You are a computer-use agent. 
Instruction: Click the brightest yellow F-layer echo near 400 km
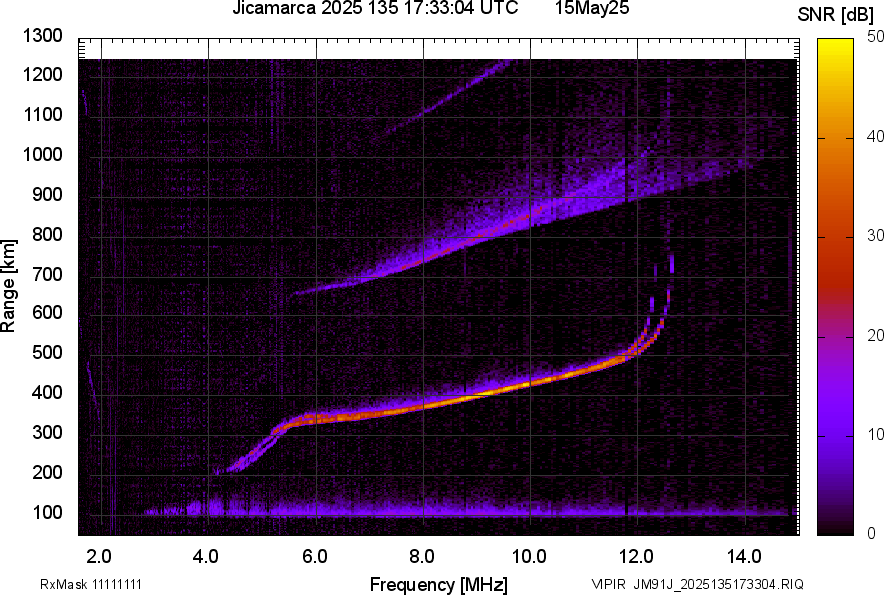[x=496, y=393]
